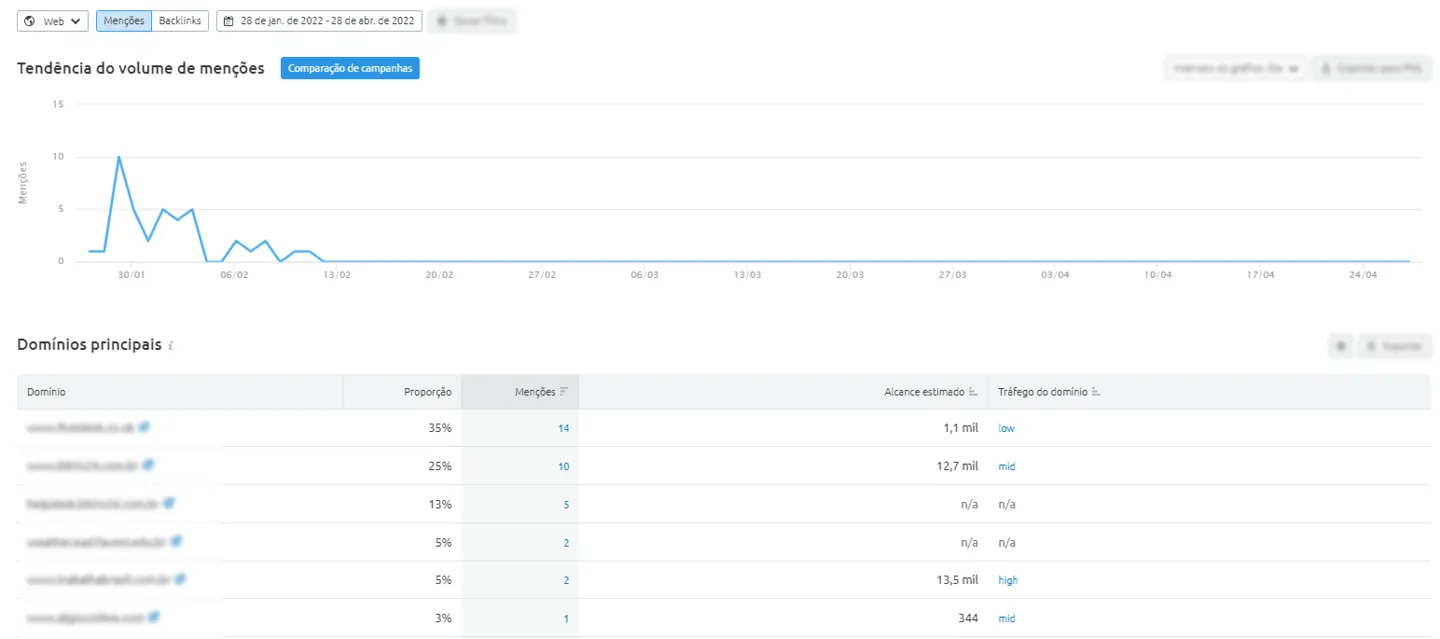The image size is (1440, 639).
Task: Open external link icon in 3% row
Action: [154, 617]
